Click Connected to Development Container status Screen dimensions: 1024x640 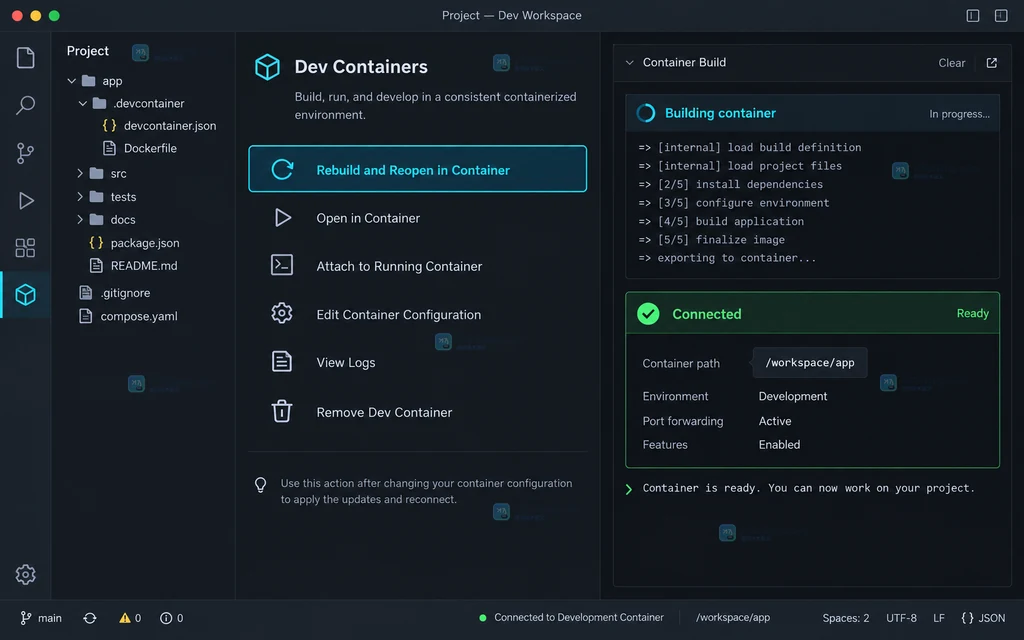pyautogui.click(x=571, y=617)
